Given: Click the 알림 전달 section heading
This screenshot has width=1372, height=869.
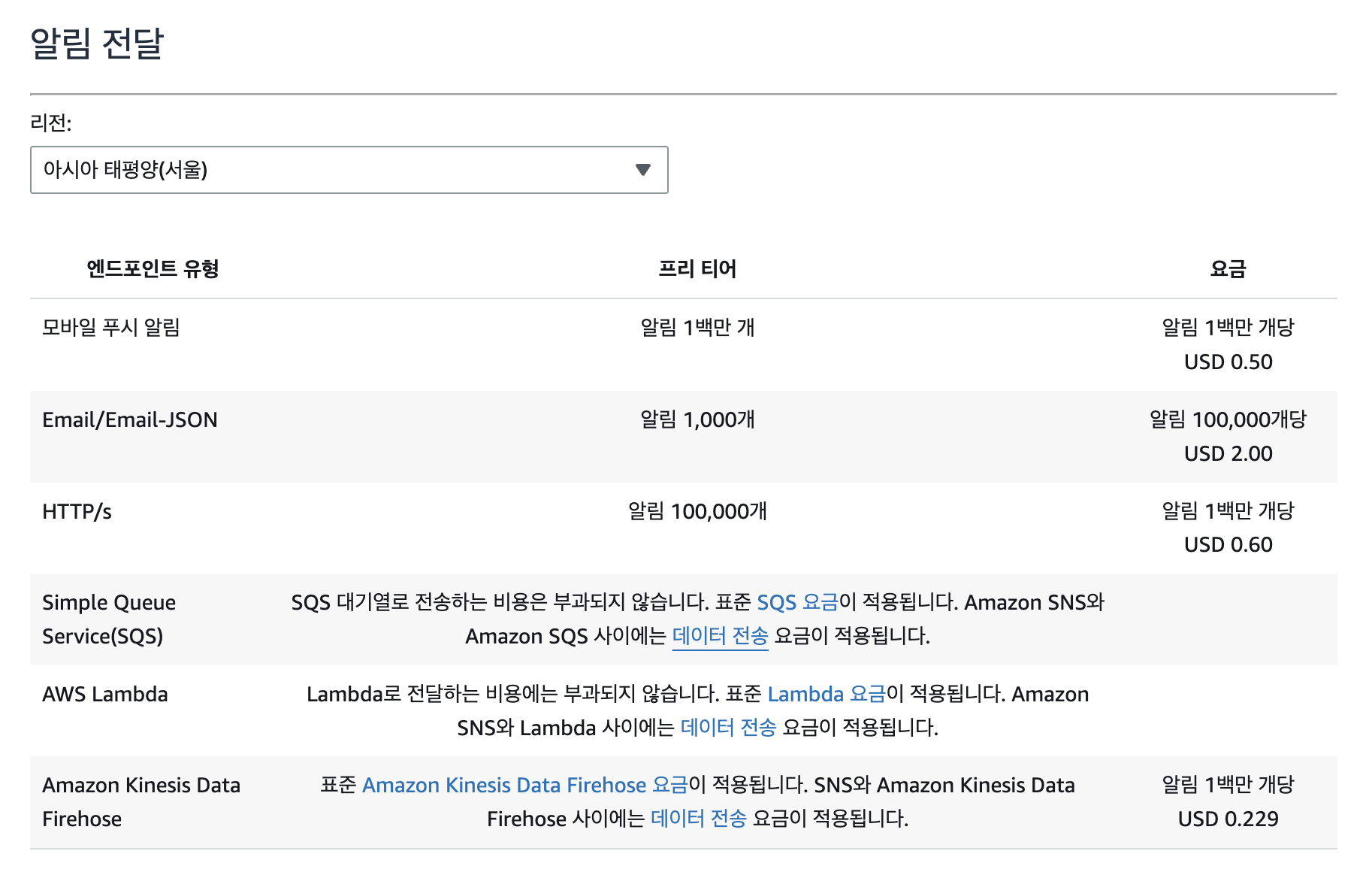Looking at the screenshot, I should 97,43.
